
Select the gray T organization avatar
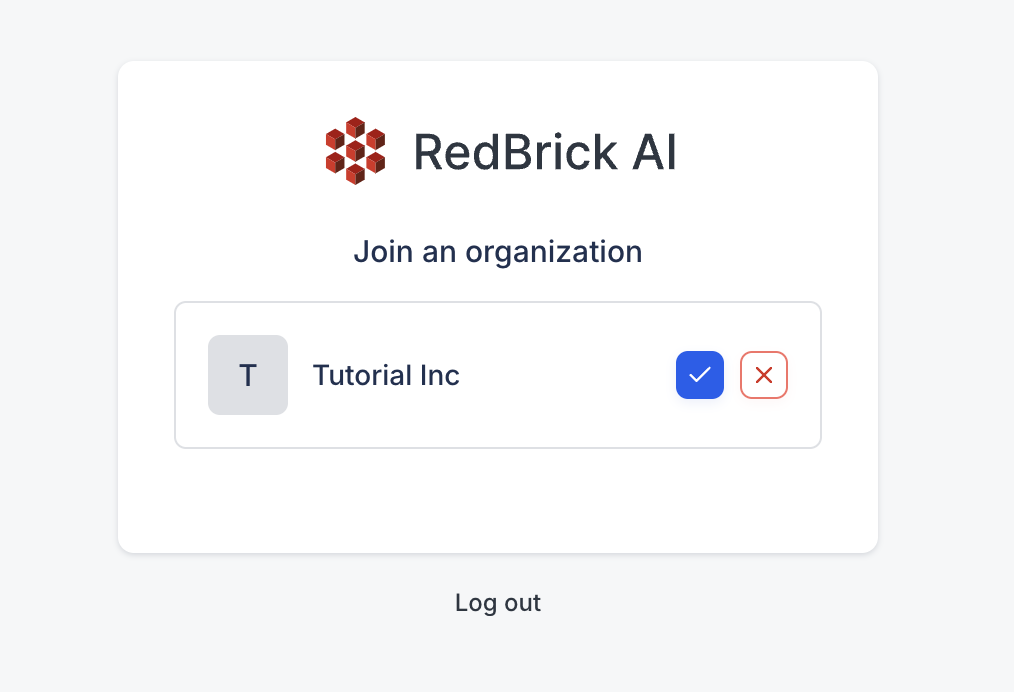tap(248, 375)
